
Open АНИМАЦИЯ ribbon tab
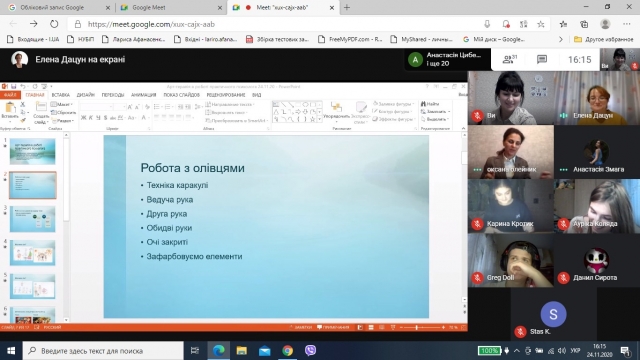[x=143, y=95]
